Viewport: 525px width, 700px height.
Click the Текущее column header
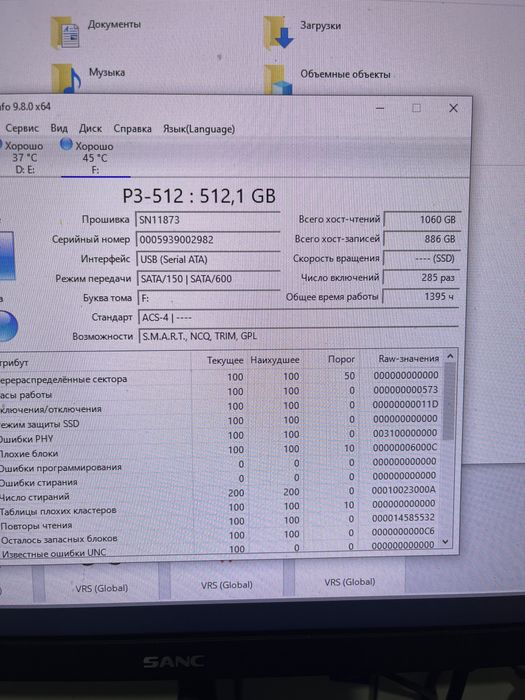[225, 360]
